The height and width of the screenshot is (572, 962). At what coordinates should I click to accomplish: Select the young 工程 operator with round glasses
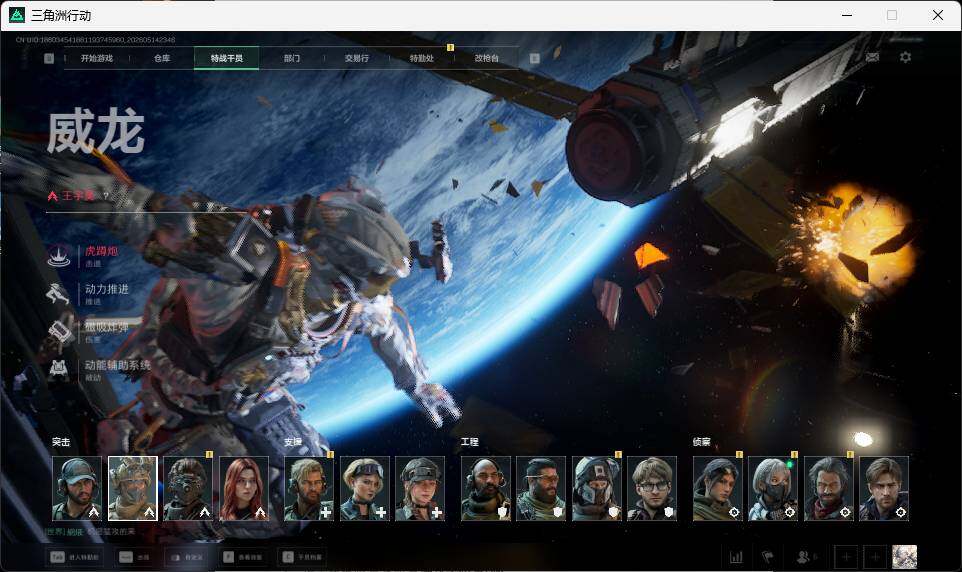(652, 489)
